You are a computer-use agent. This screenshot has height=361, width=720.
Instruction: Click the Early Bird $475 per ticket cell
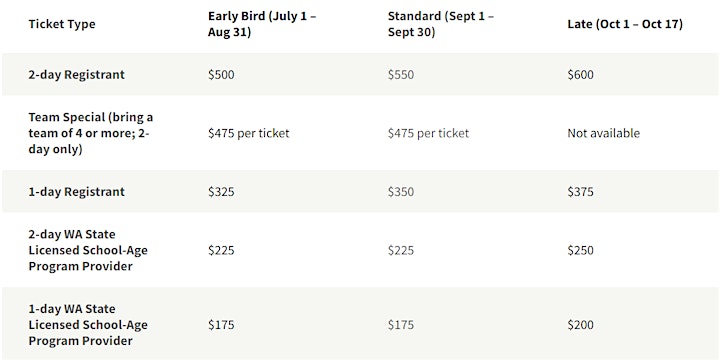click(248, 133)
